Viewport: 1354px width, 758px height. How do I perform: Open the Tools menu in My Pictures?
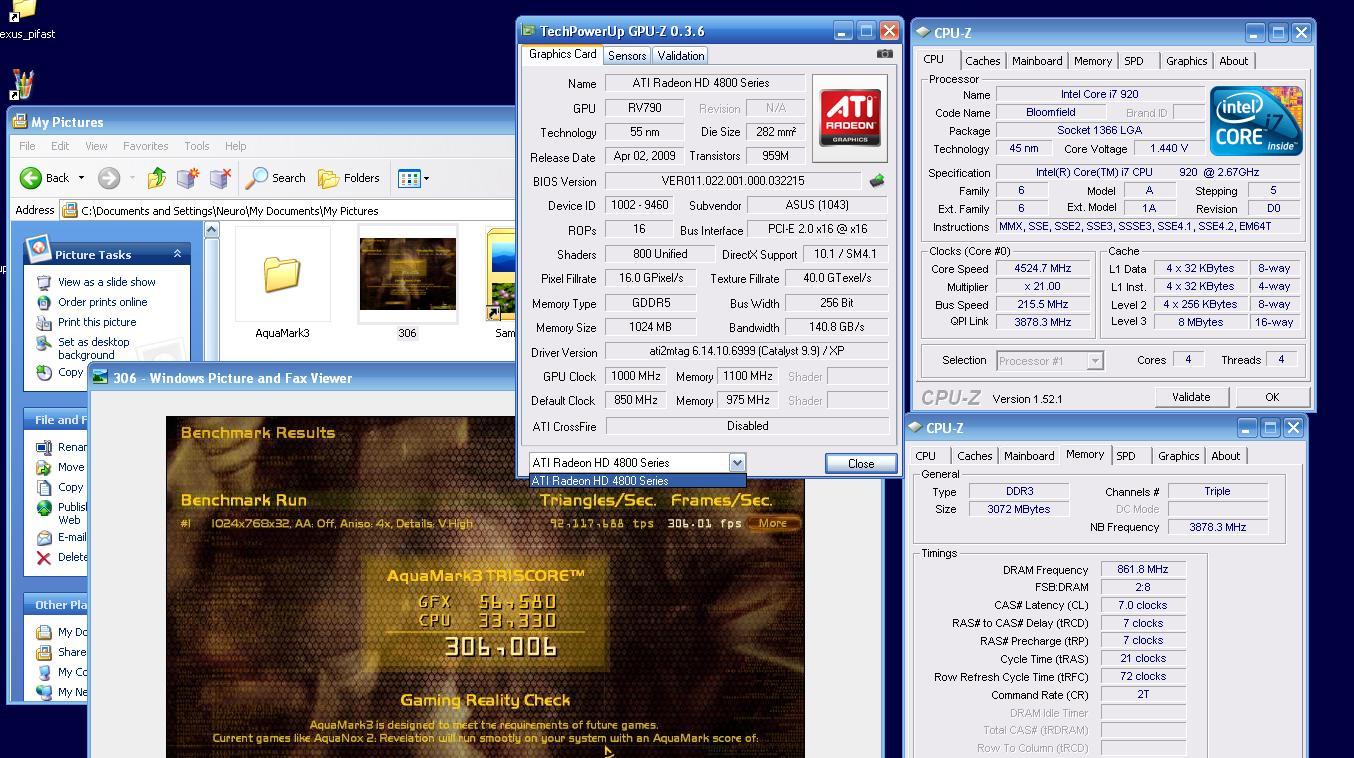(x=196, y=146)
